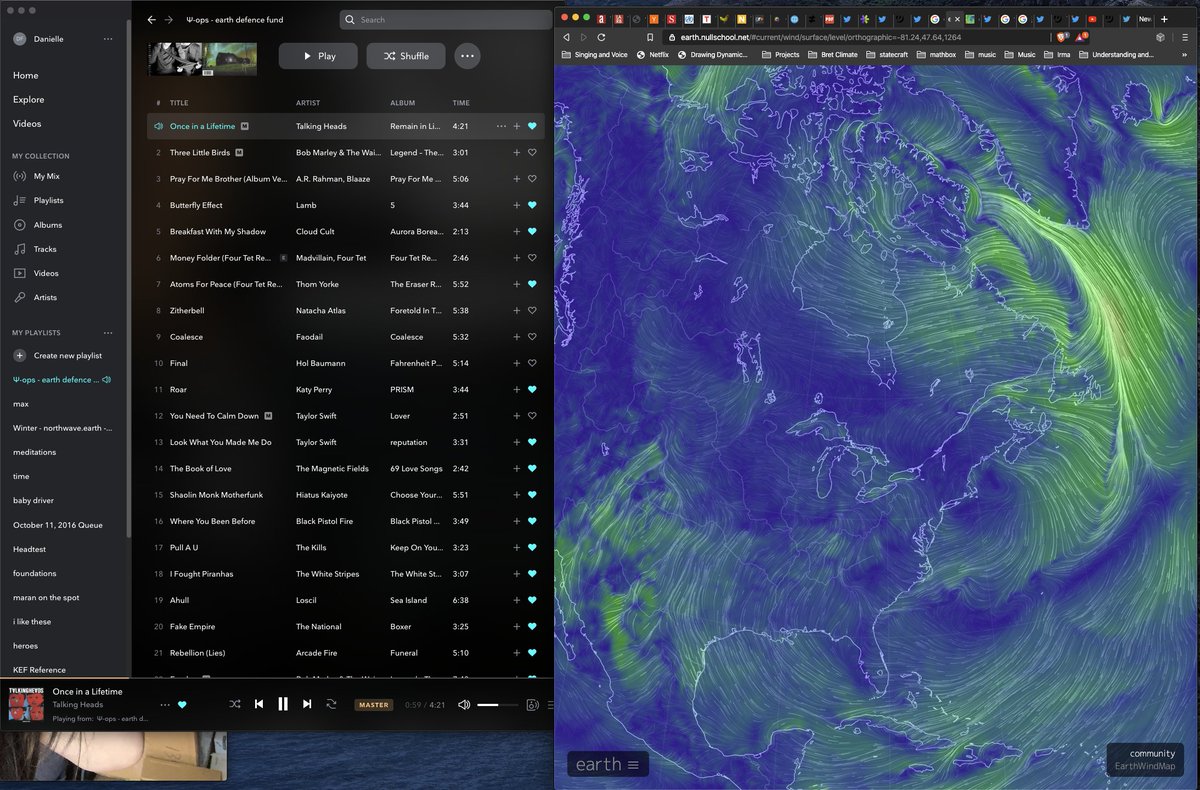Toggle favorite heart for Final
1200x790 pixels.
pyautogui.click(x=532, y=363)
